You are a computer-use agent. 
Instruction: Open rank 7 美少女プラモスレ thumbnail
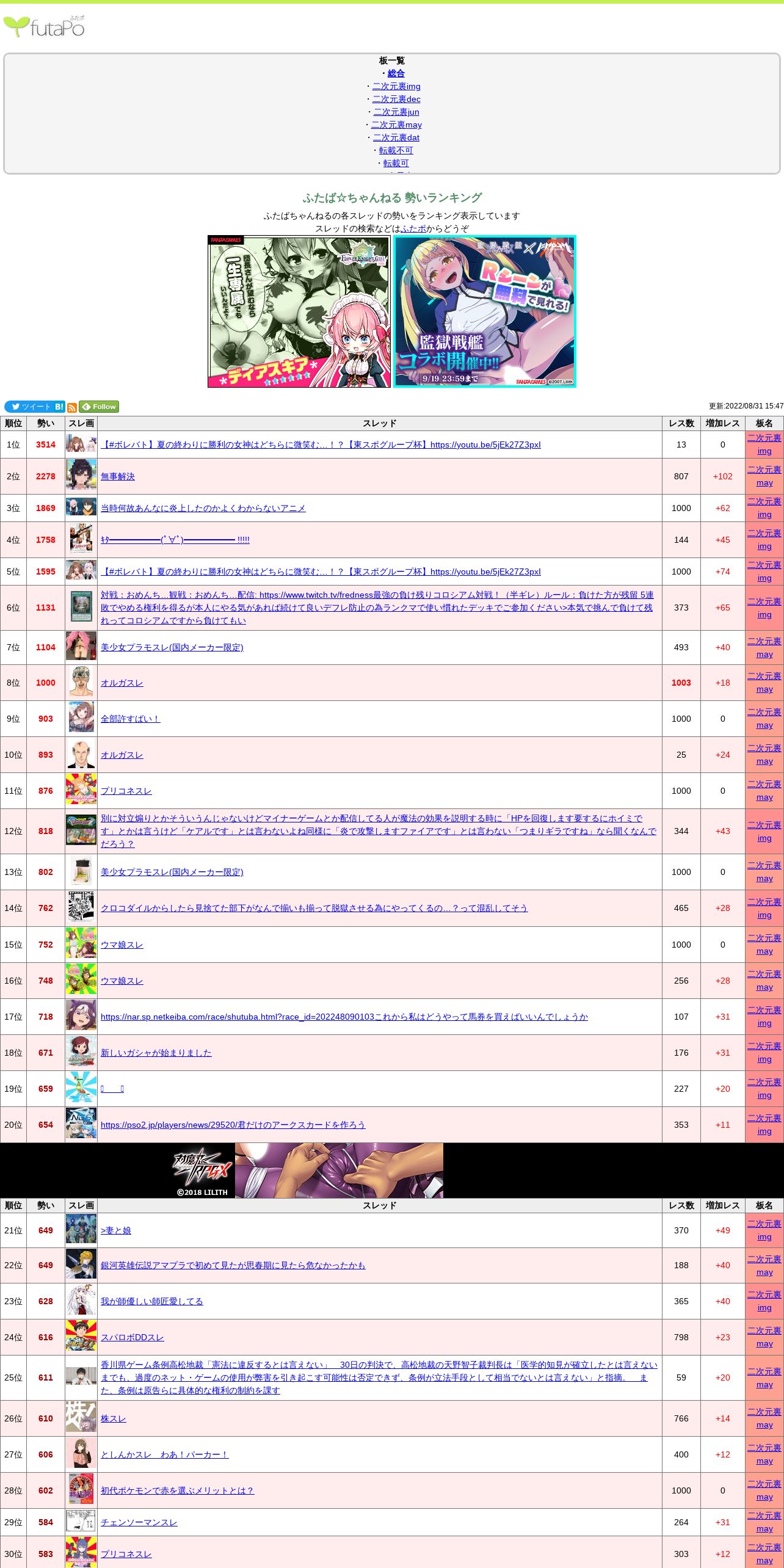[x=81, y=647]
